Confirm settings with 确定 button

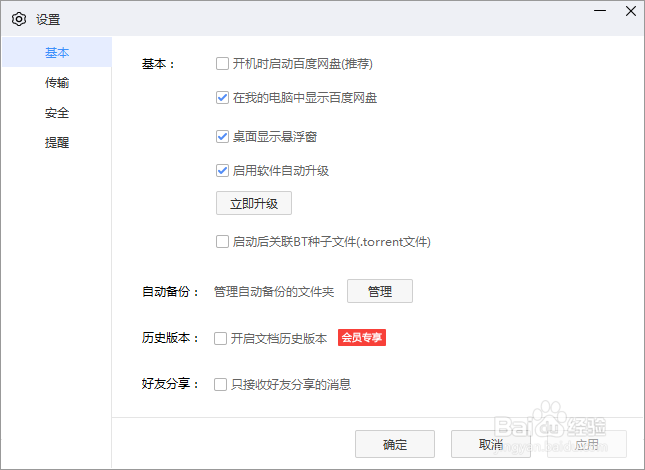(x=395, y=444)
